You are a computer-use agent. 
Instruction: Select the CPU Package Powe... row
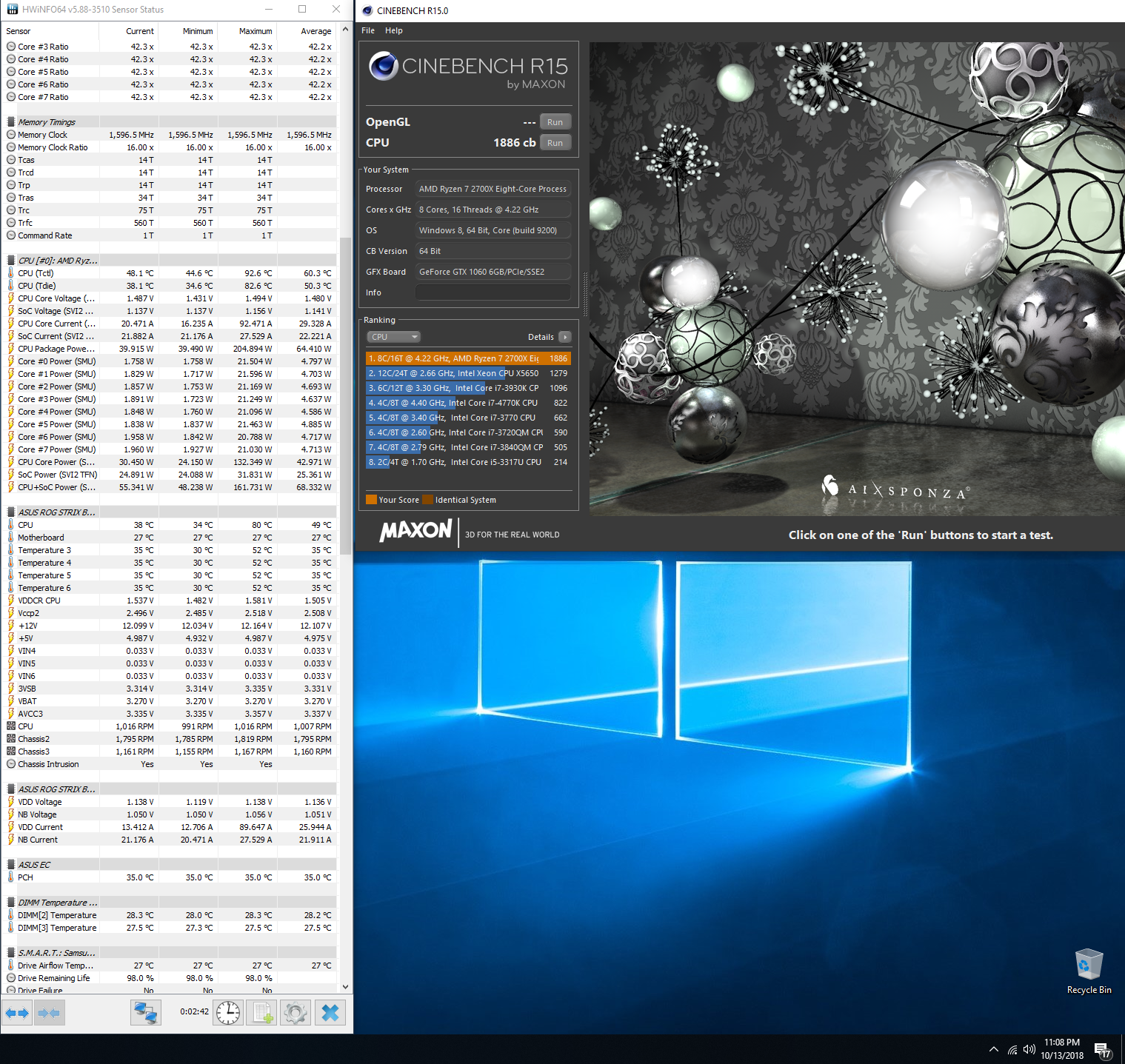click(170, 349)
